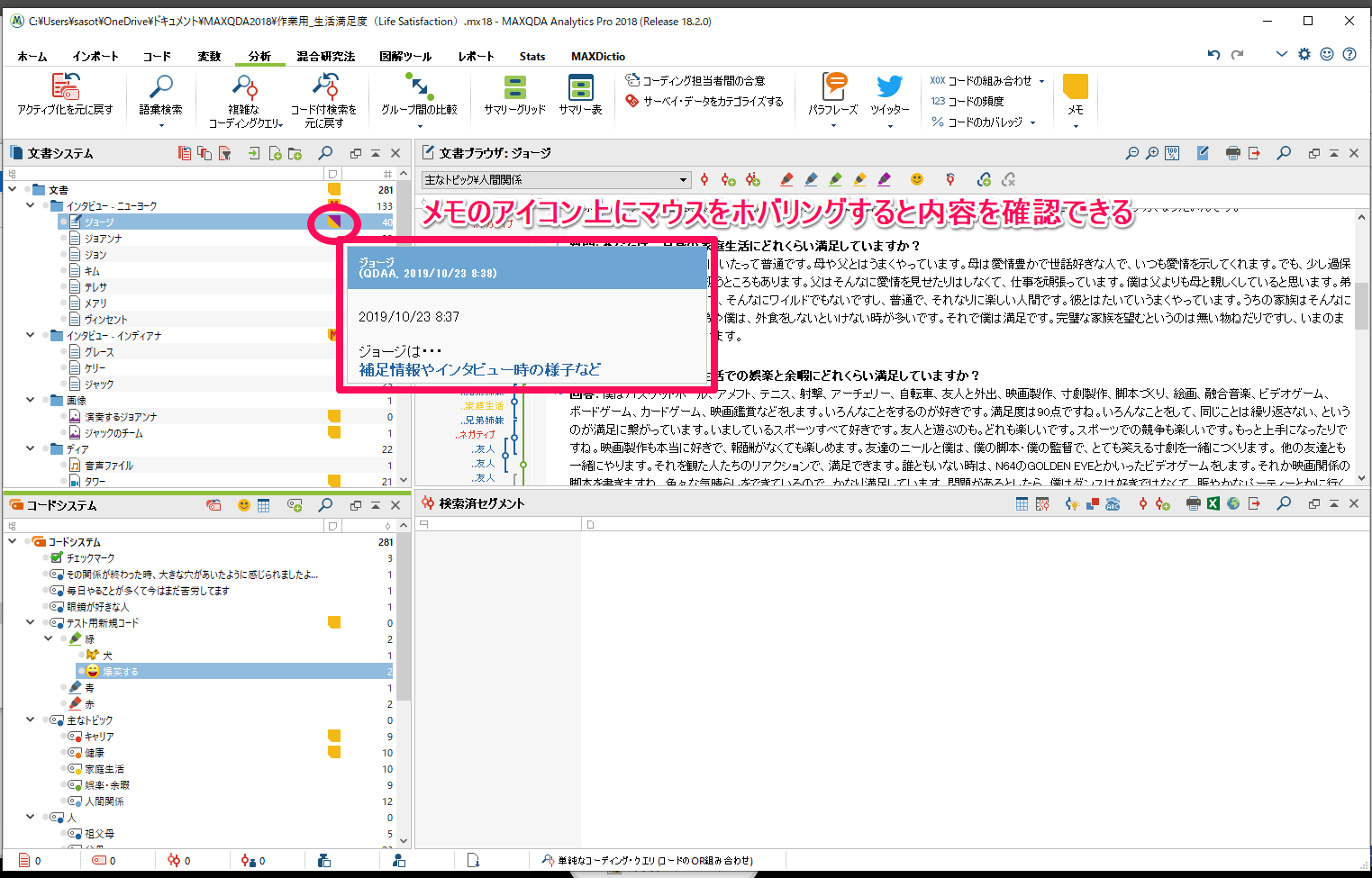Toggle activation circle of キャリア code
This screenshot has width=1372, height=878.
(x=64, y=737)
